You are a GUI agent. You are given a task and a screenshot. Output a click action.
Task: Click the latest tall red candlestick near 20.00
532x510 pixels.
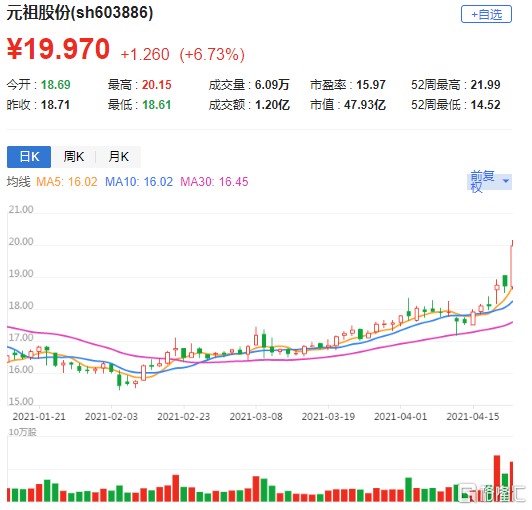[x=511, y=265]
